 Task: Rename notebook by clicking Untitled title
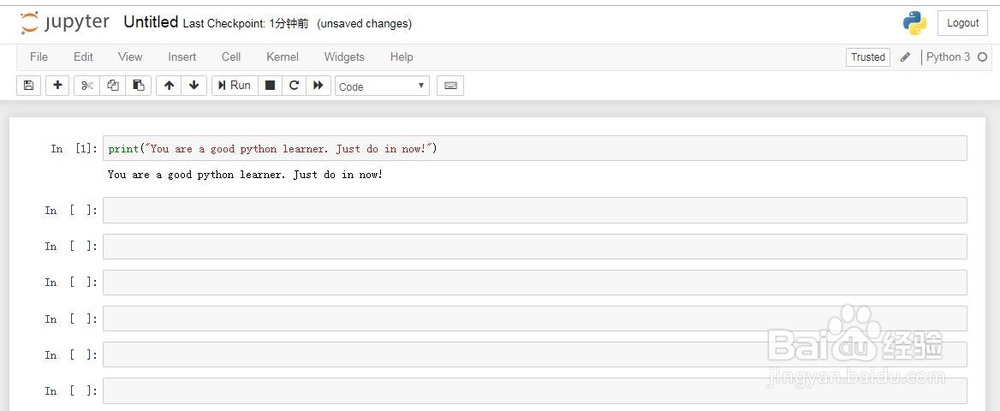pyautogui.click(x=150, y=22)
